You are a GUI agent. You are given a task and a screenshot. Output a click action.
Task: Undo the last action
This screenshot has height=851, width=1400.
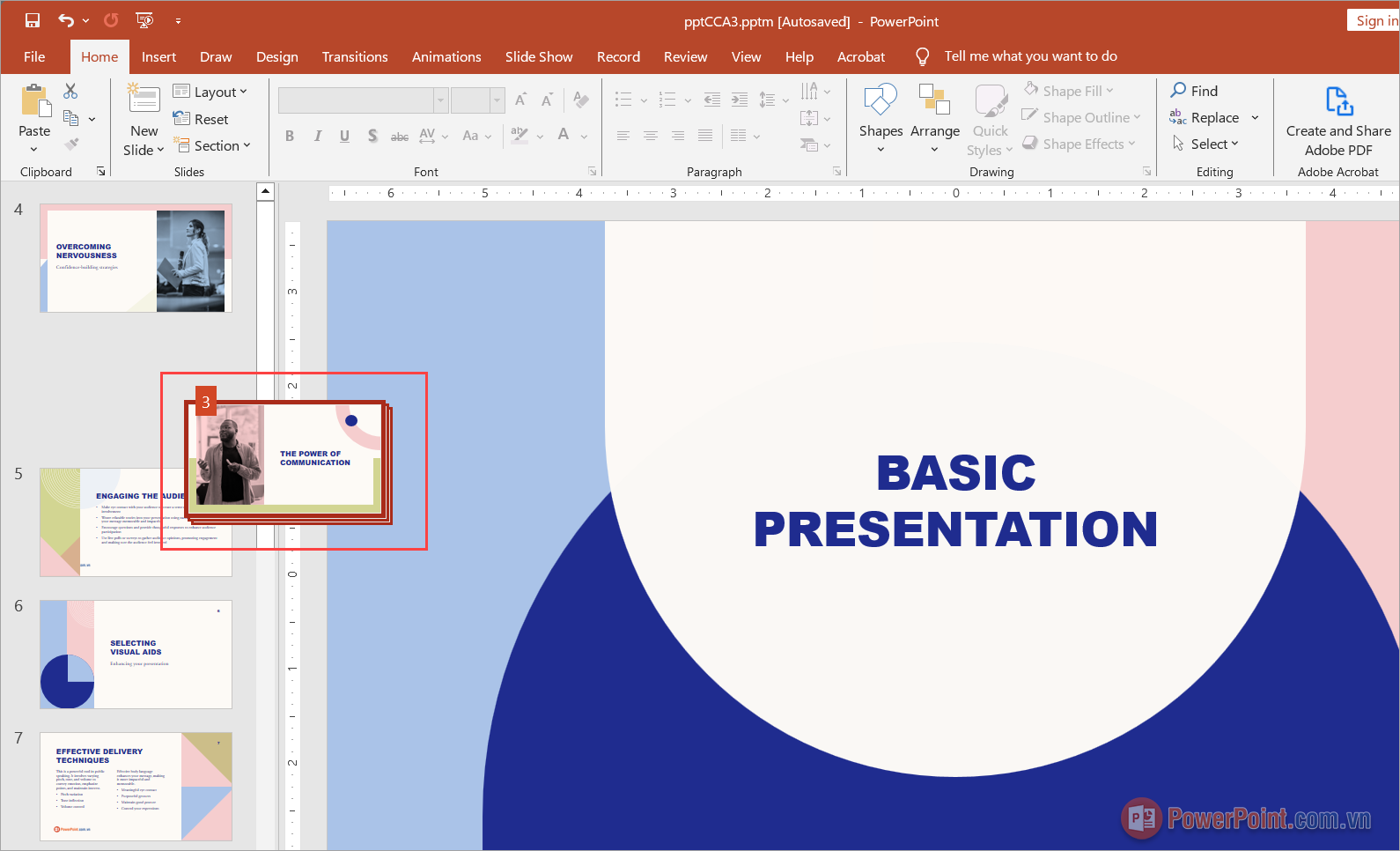tap(66, 20)
